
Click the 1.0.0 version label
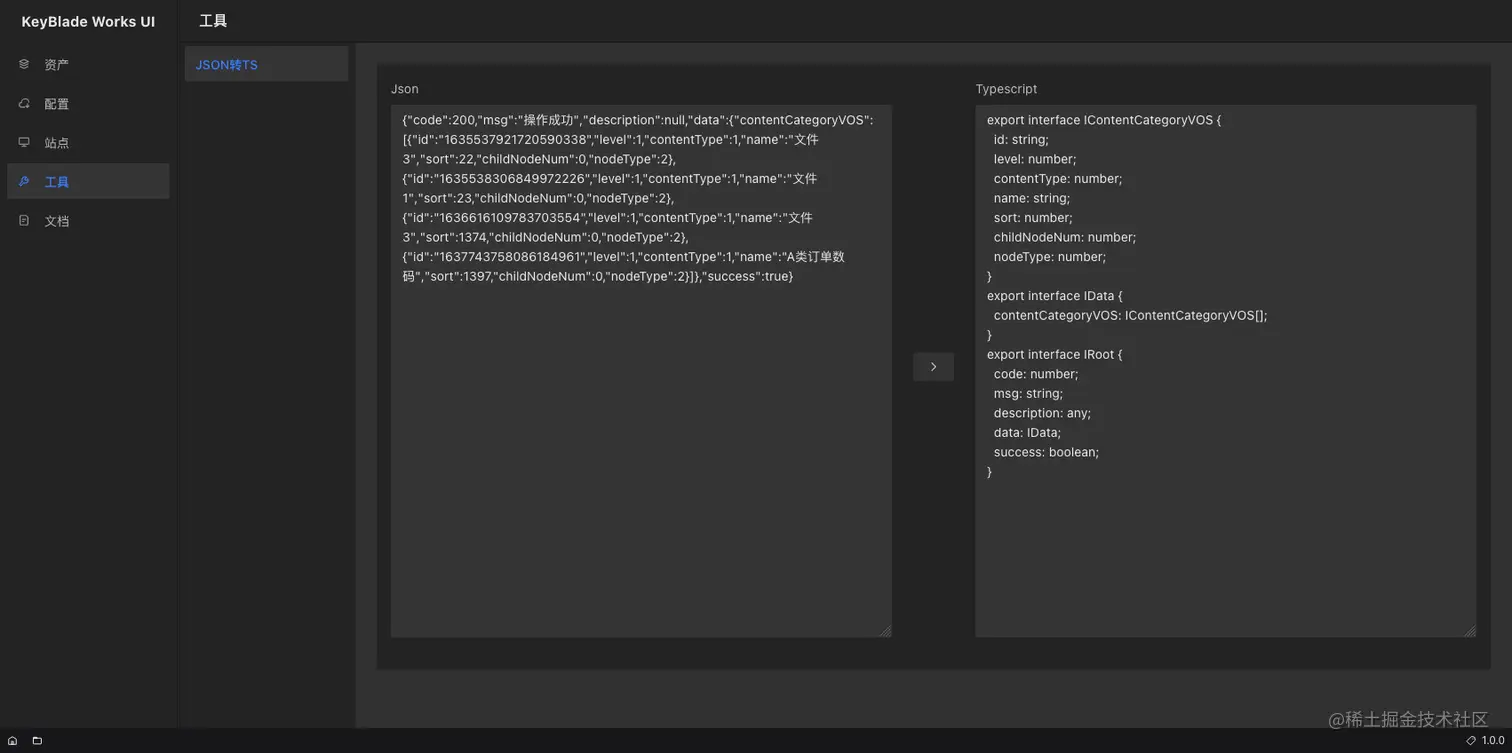click(1492, 741)
